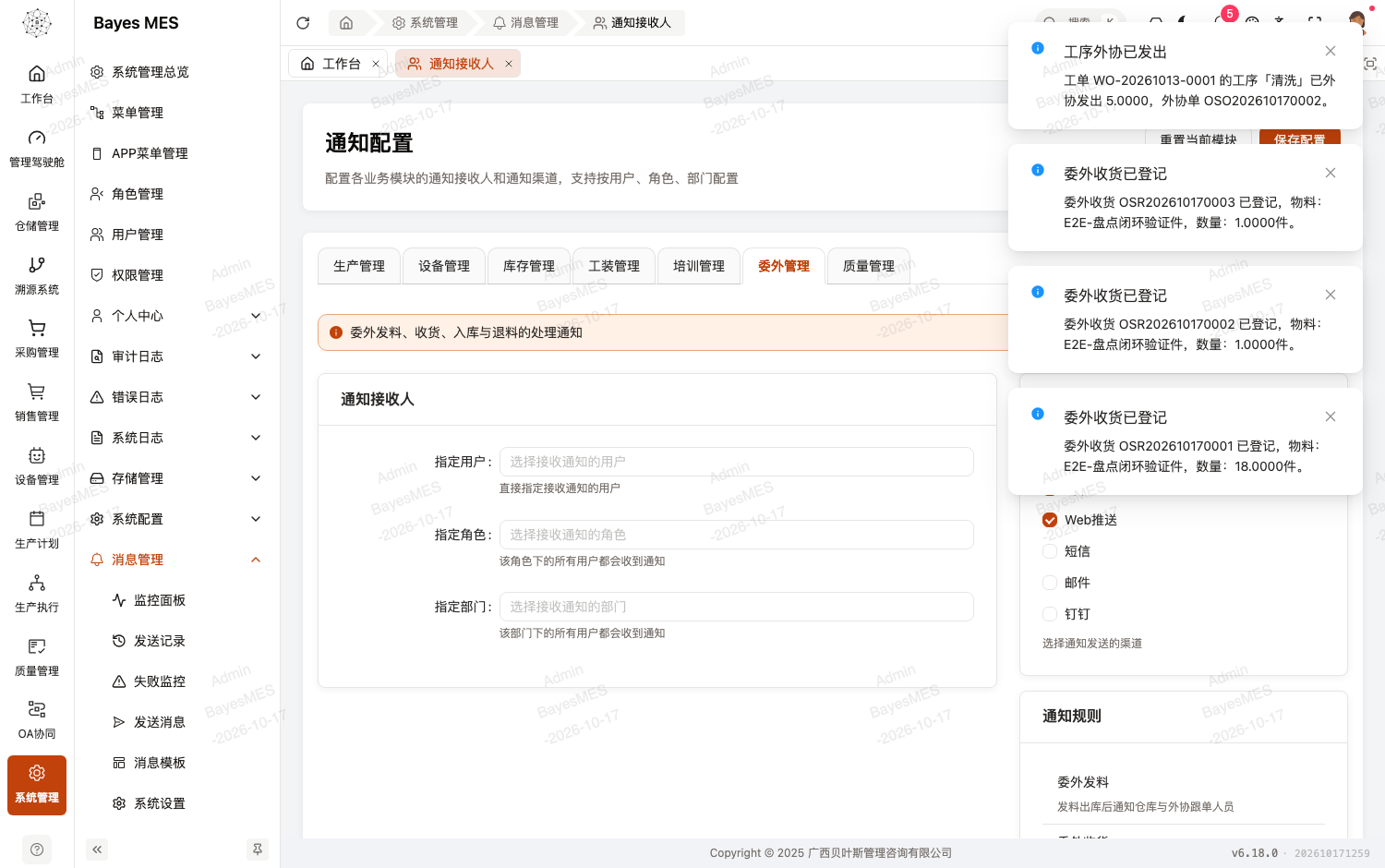Open the 生产执行 module
Image resolution: width=1385 pixels, height=868 pixels.
coord(37,594)
